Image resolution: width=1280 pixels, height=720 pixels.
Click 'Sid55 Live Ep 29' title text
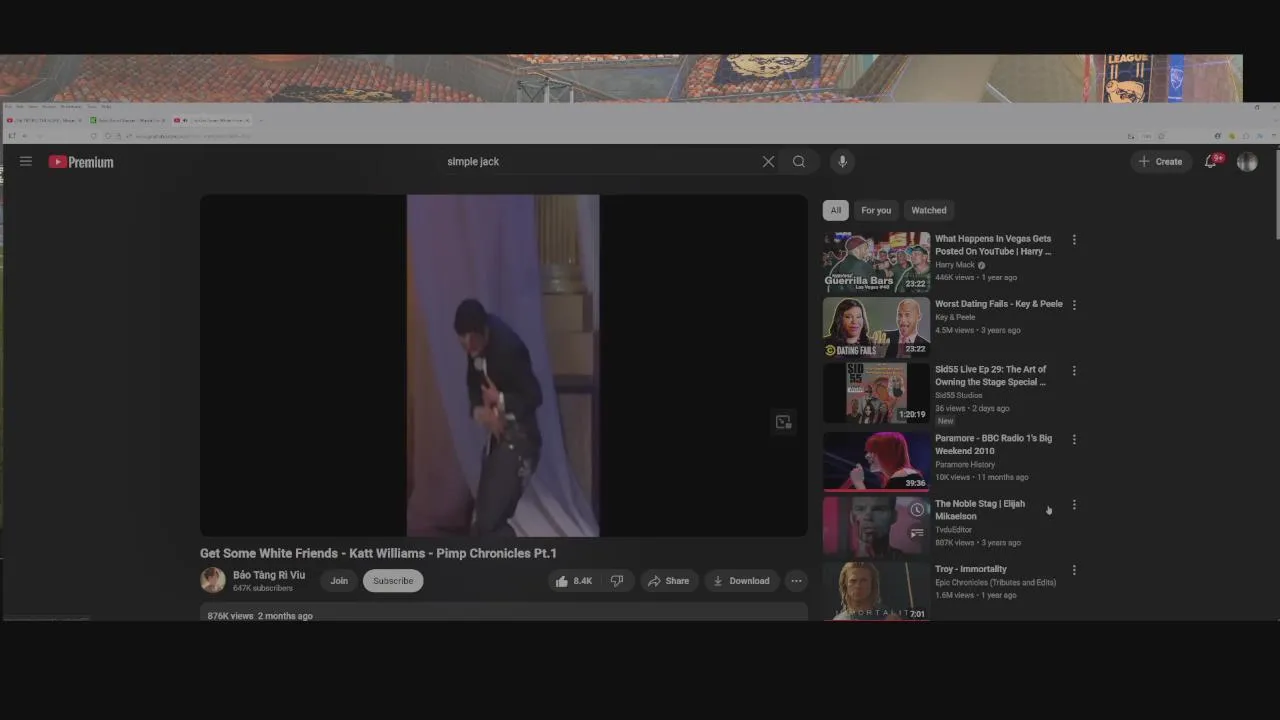point(991,375)
